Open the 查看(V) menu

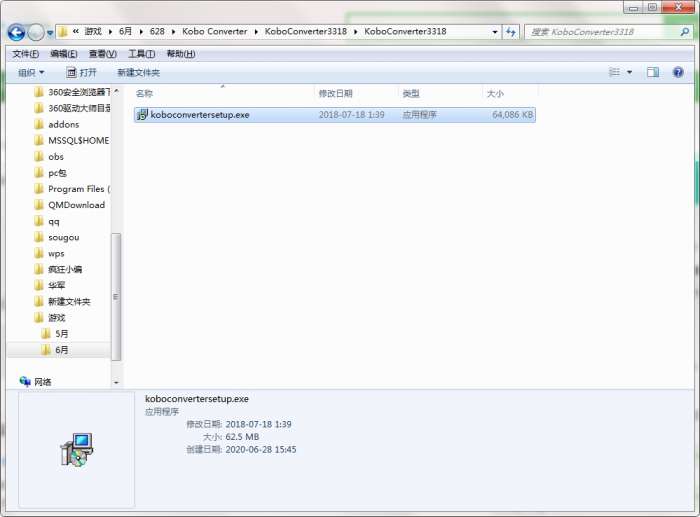pyautogui.click(x=103, y=54)
